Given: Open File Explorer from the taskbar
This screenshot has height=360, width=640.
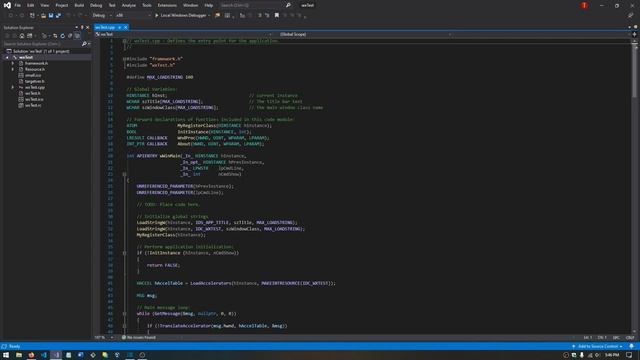Looking at the screenshot, I should [x=19, y=355].
